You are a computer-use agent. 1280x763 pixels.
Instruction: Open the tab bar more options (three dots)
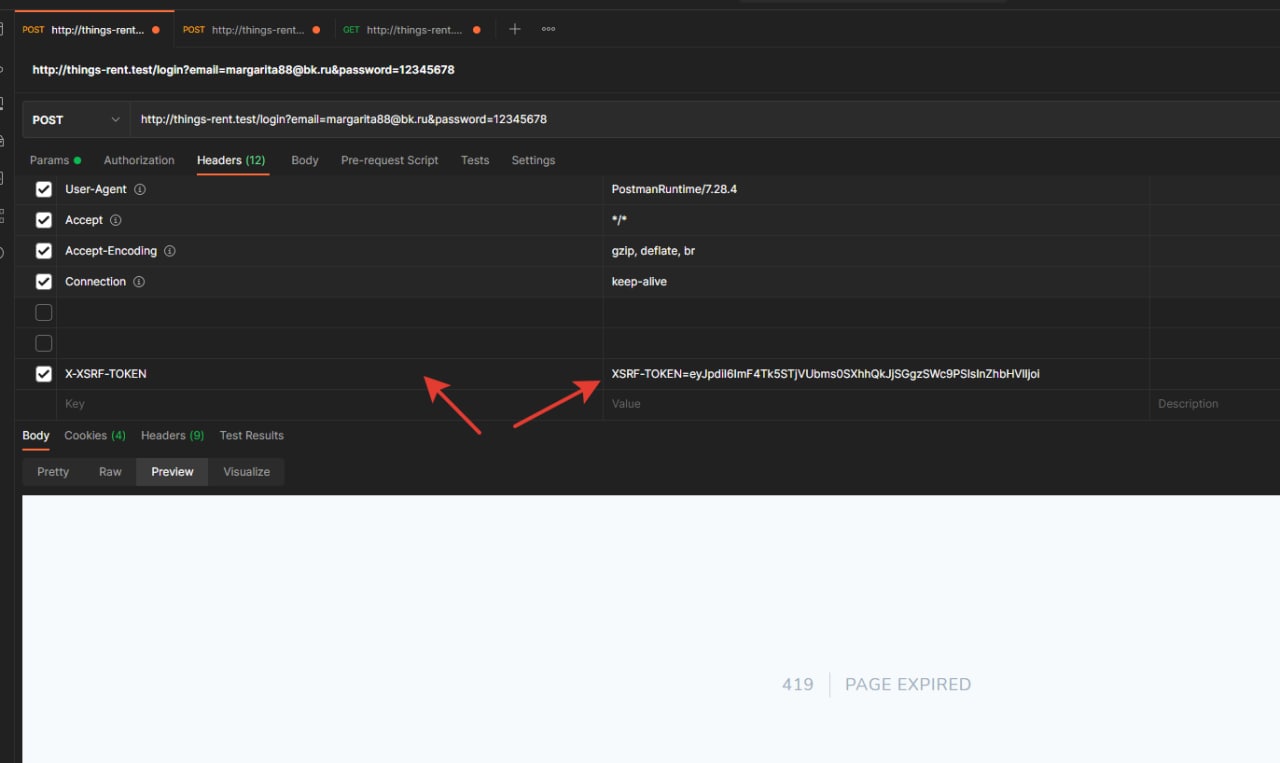(x=548, y=29)
